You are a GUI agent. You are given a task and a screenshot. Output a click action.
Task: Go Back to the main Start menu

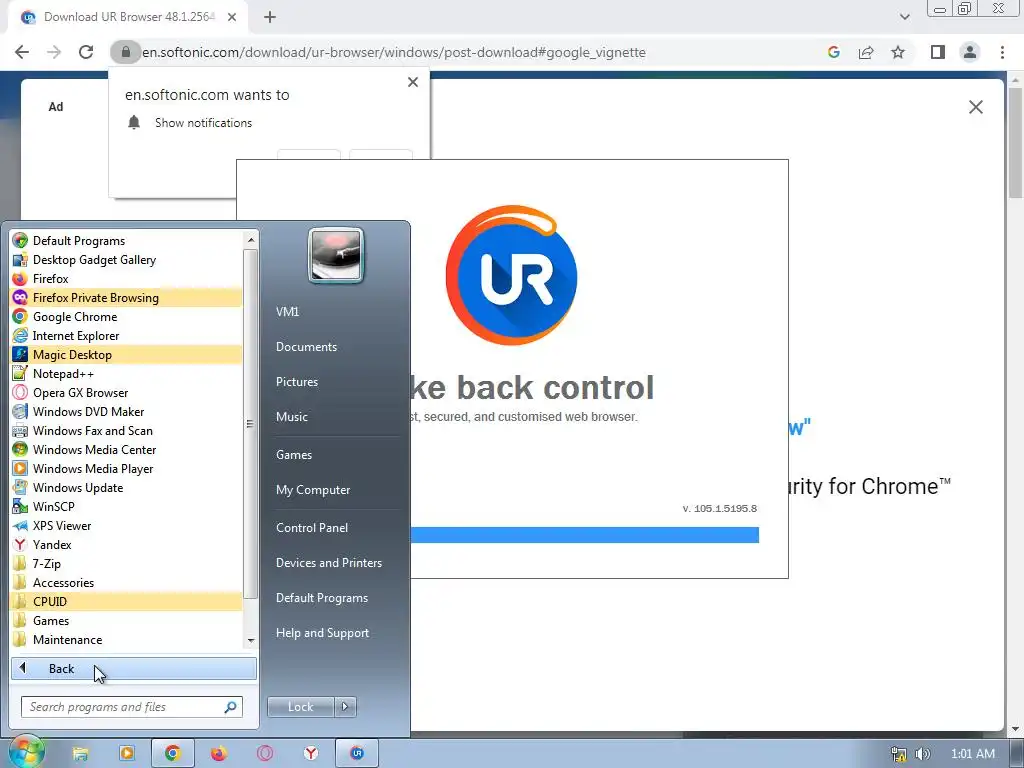134,668
